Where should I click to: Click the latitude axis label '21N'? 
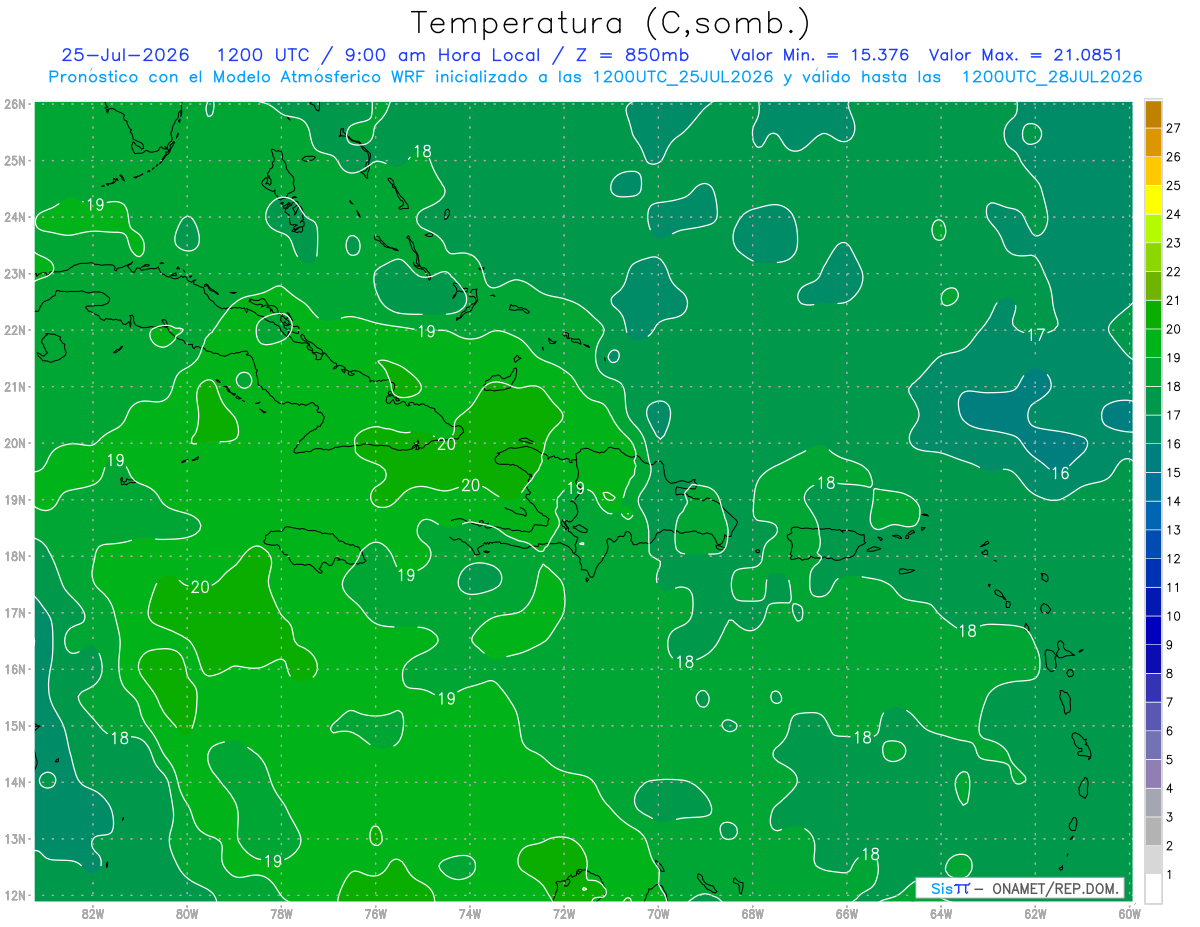pyautogui.click(x=15, y=386)
